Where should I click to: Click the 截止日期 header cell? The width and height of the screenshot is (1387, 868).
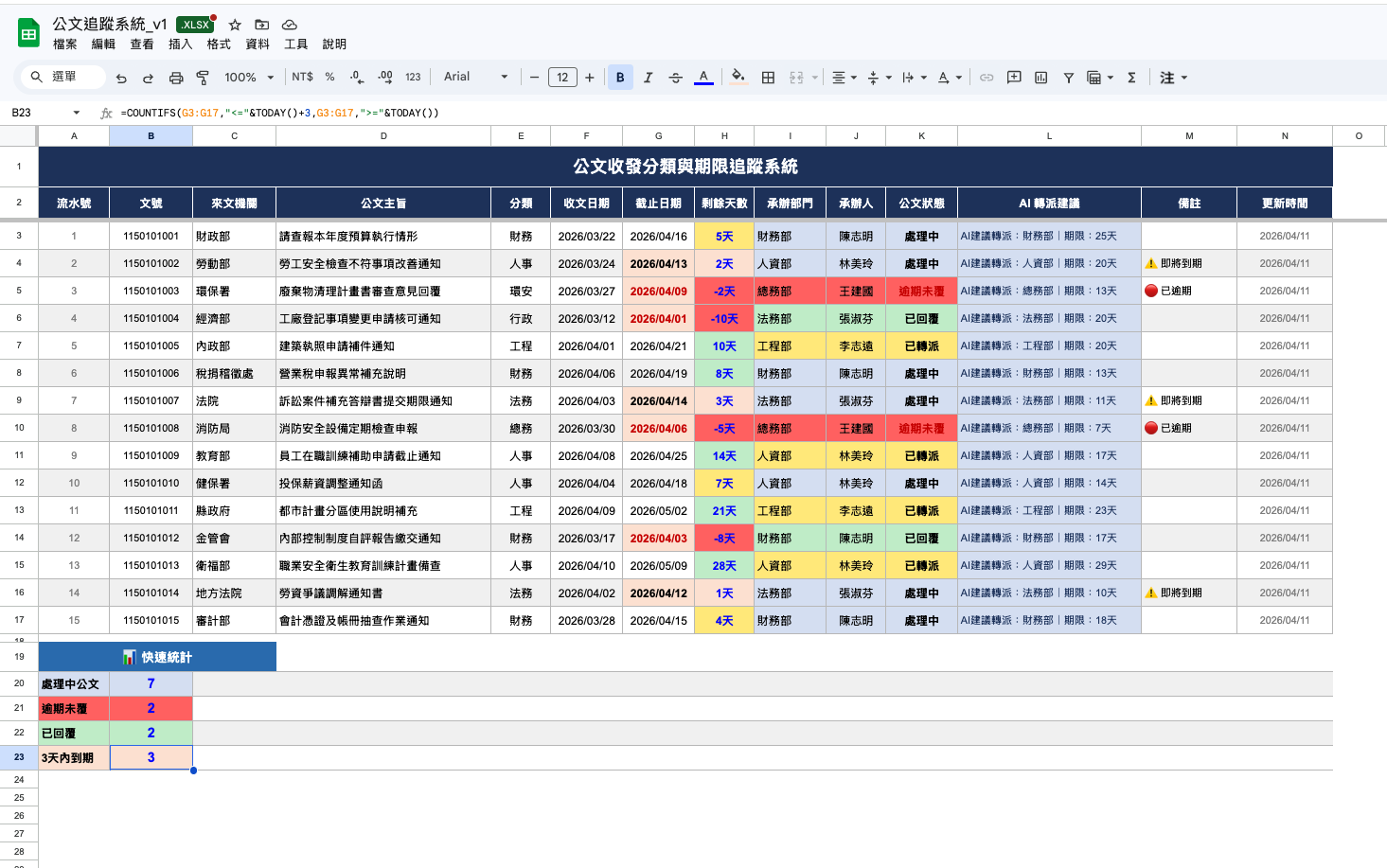658,204
